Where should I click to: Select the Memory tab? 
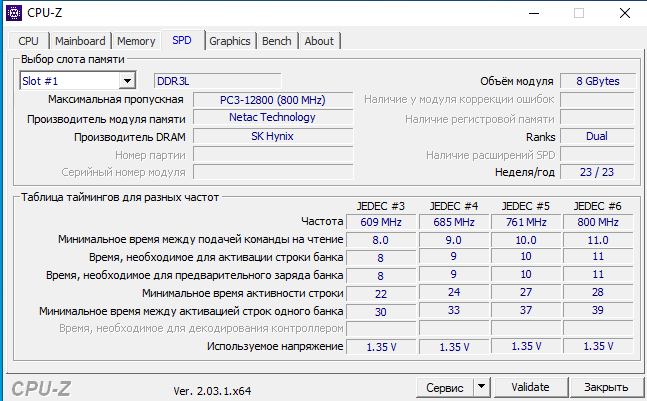[136, 41]
